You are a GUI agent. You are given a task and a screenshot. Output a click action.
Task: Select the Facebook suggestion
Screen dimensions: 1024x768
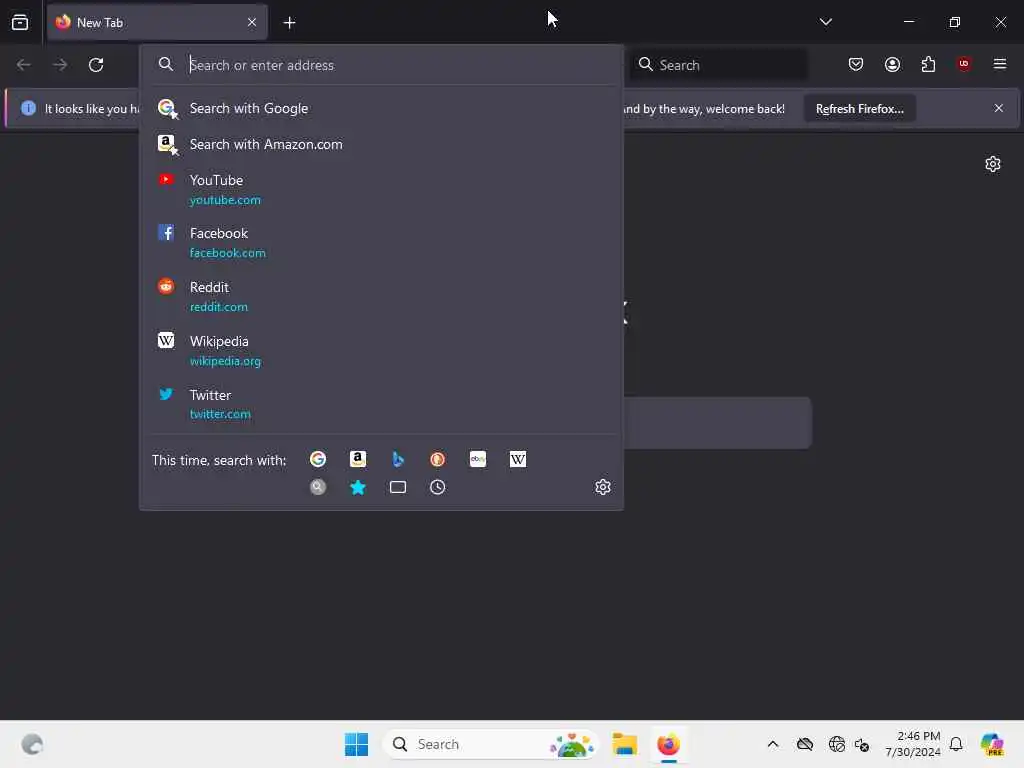[x=381, y=242]
